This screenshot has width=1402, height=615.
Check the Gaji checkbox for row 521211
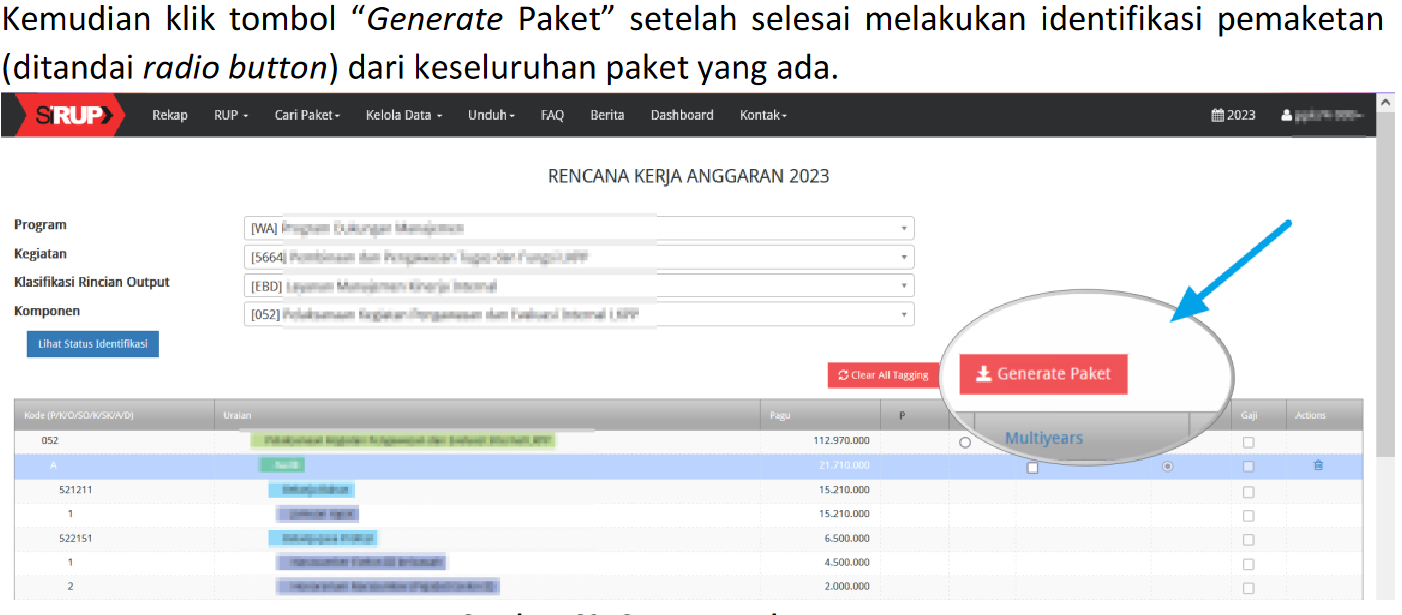(1248, 491)
